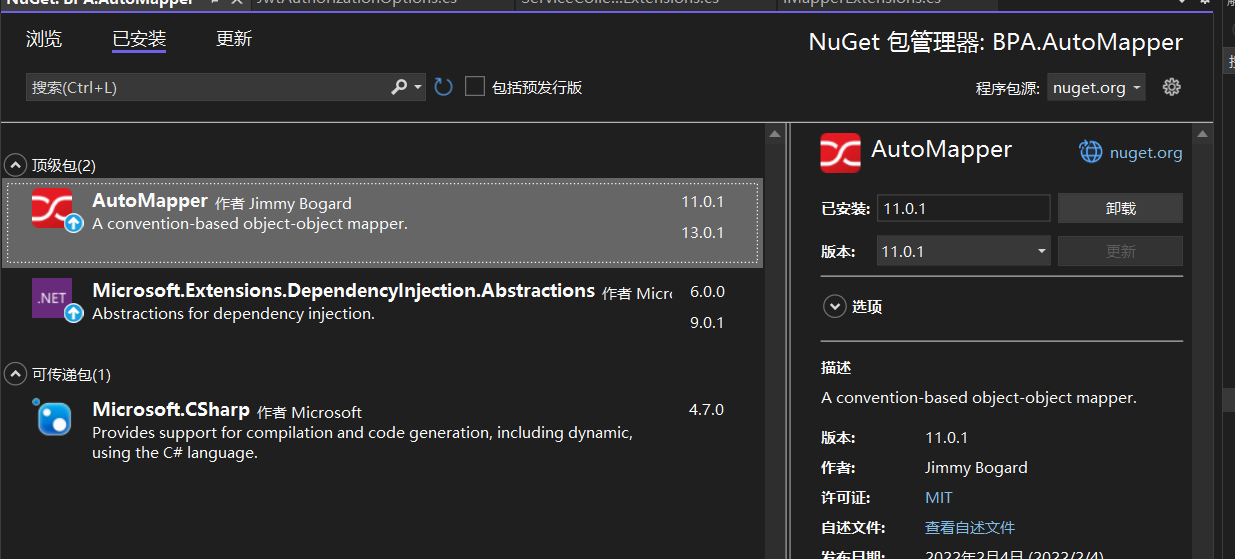Click update-available badge on DependencyInjection.Abstractions icon
The width and height of the screenshot is (1235, 559).
(73, 314)
